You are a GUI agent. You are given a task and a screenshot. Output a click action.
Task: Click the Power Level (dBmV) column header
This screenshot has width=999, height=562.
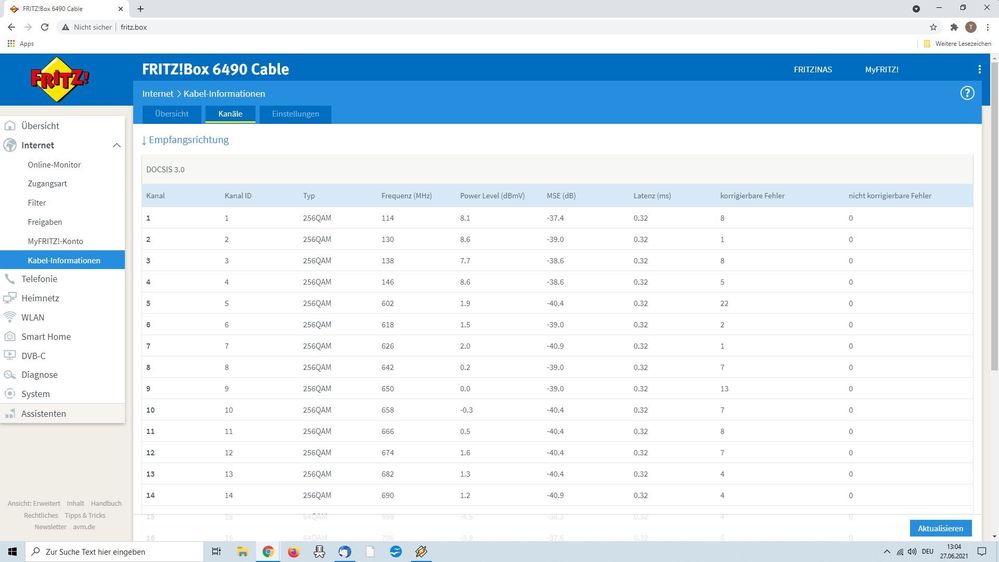pyautogui.click(x=492, y=196)
